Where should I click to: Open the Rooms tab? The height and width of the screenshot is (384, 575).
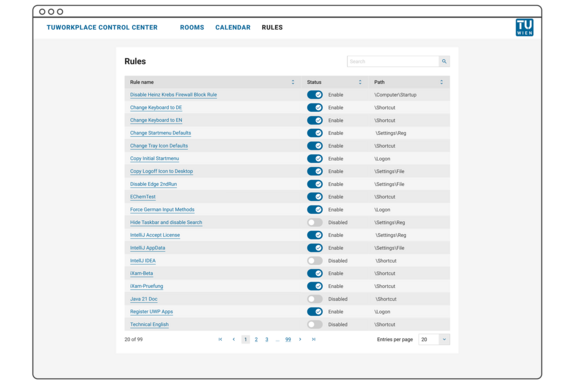(192, 28)
